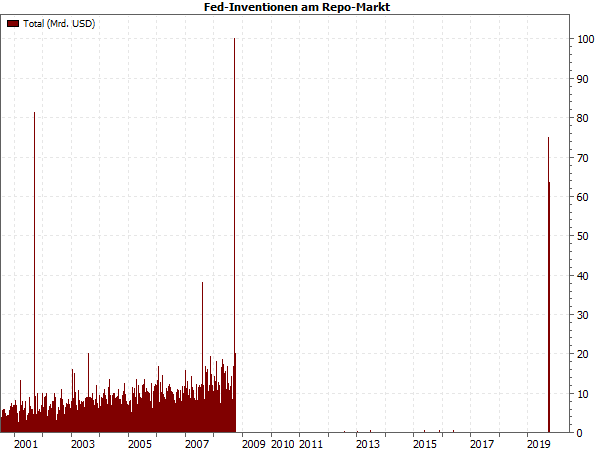Click the x-axis label 2005
The height and width of the screenshot is (450, 595).
140,444
